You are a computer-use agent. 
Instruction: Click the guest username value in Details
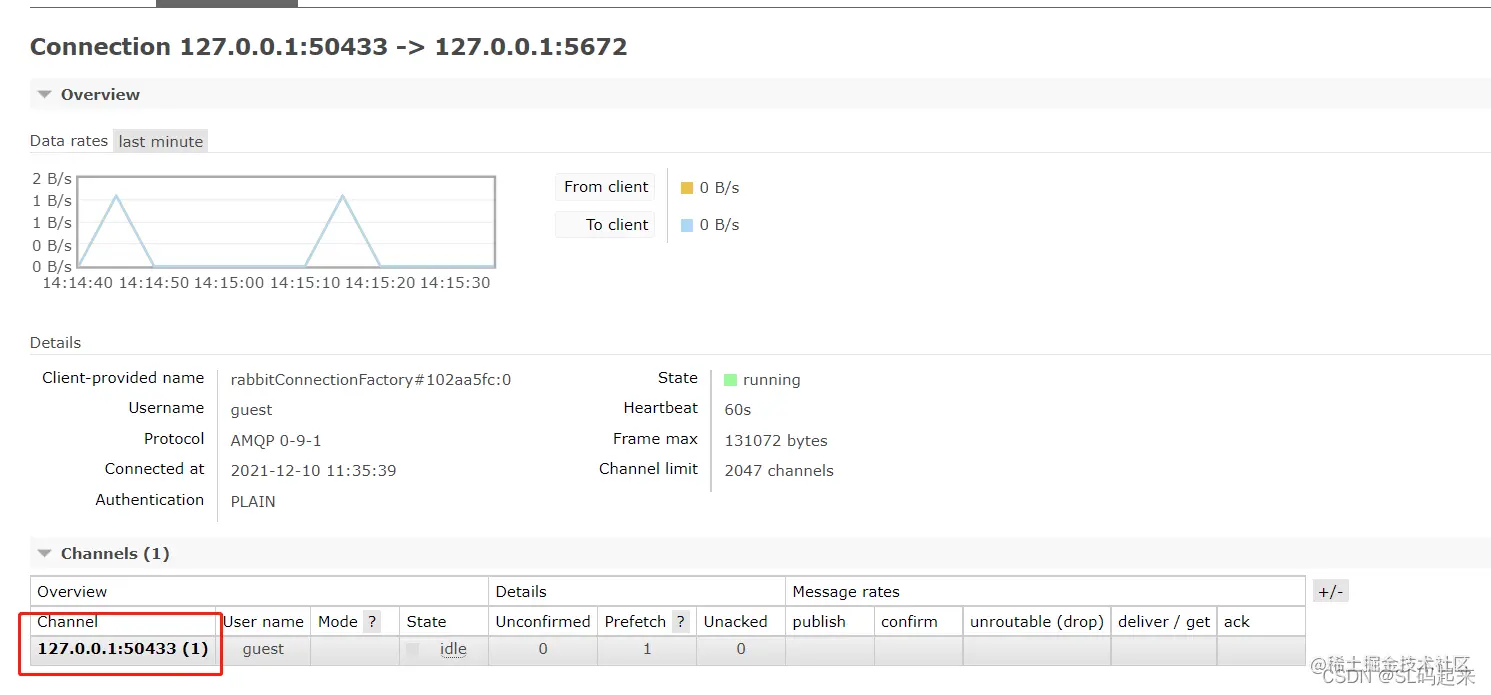[x=251, y=410]
